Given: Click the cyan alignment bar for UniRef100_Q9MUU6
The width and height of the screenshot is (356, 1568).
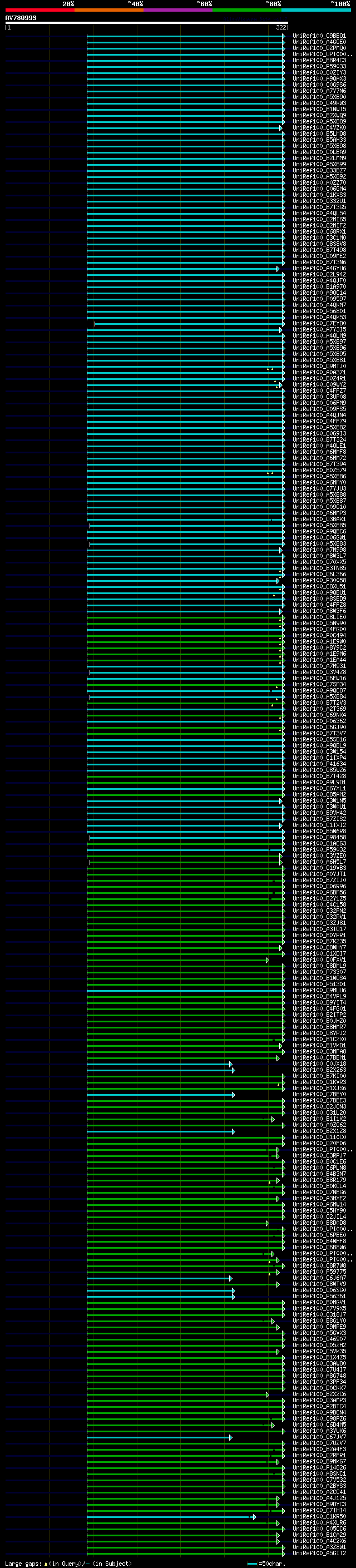Looking at the screenshot, I should click(186, 991).
